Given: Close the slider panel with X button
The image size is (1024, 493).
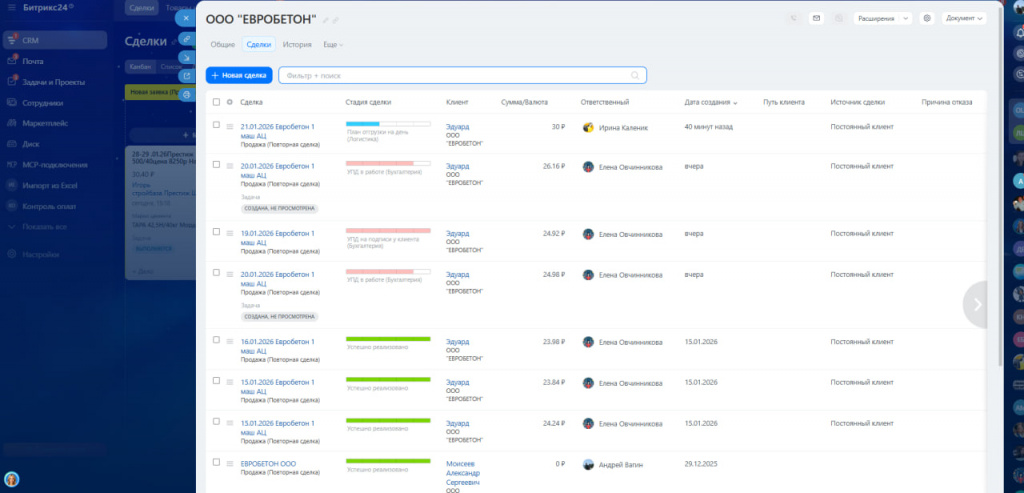Looking at the screenshot, I should 187,18.
